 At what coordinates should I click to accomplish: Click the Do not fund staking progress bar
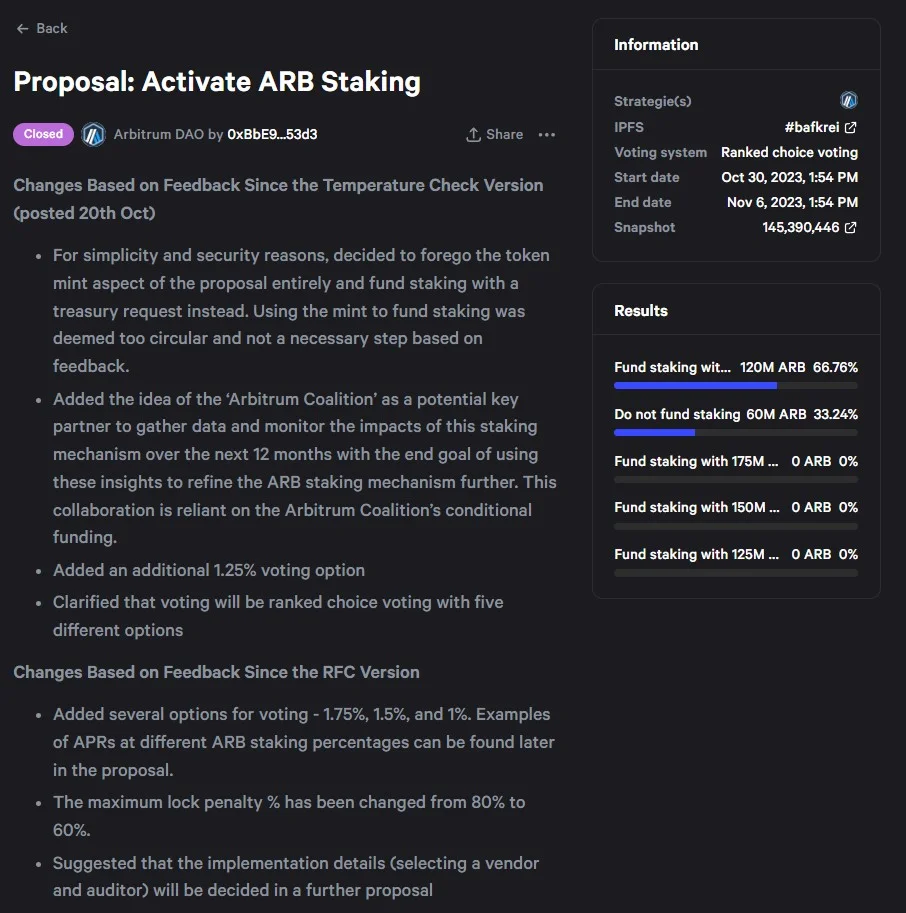coord(735,432)
